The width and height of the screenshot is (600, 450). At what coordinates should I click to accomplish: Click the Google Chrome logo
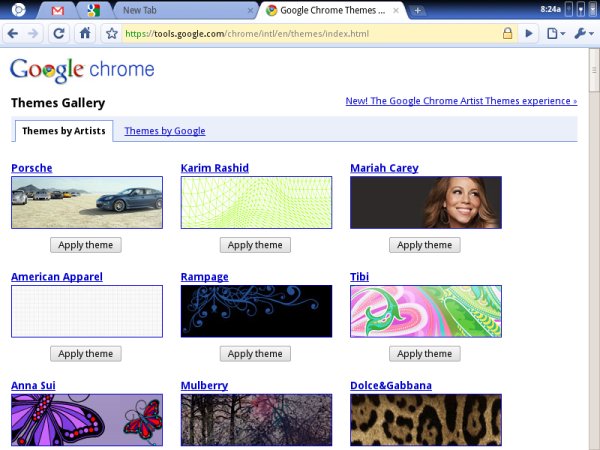click(x=82, y=70)
